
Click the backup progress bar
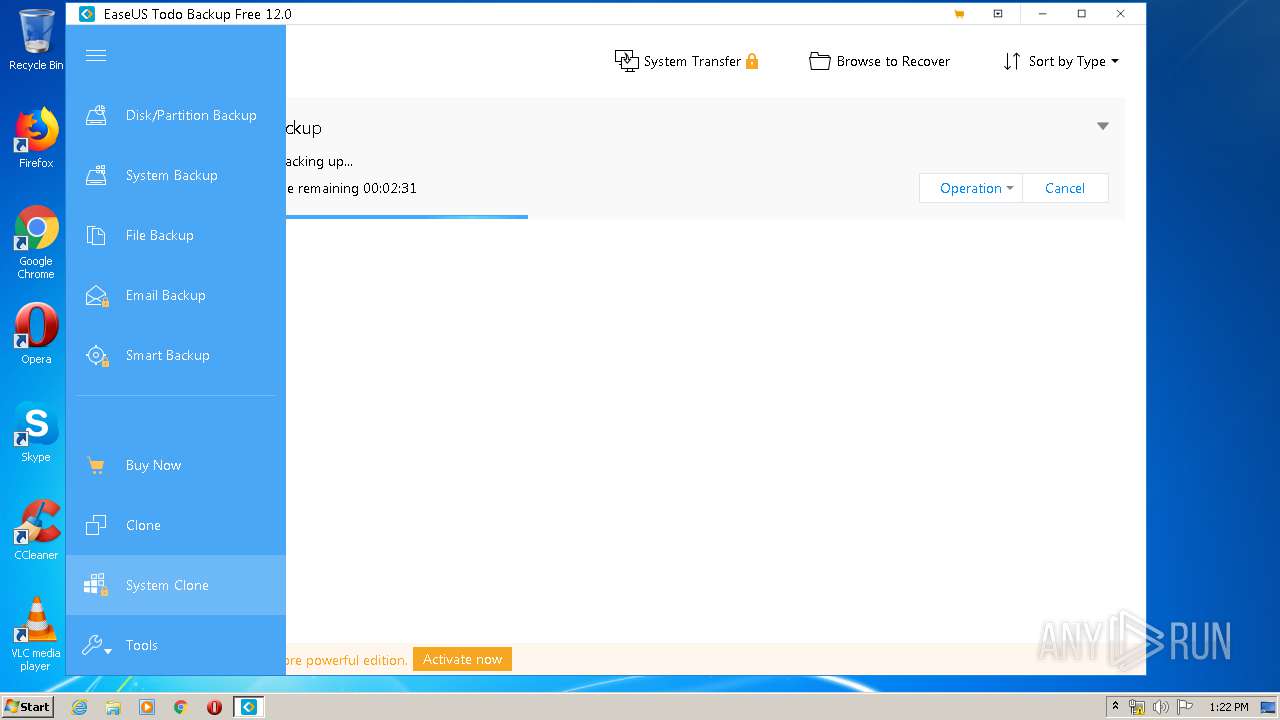tap(406, 216)
